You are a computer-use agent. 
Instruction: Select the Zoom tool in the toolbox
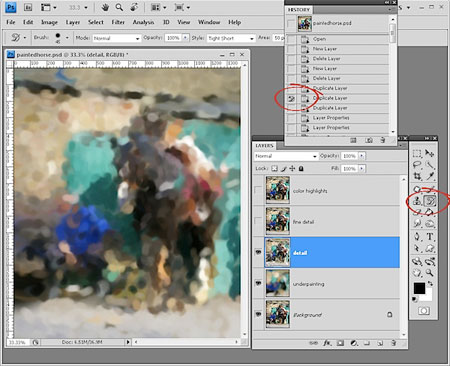click(x=430, y=273)
